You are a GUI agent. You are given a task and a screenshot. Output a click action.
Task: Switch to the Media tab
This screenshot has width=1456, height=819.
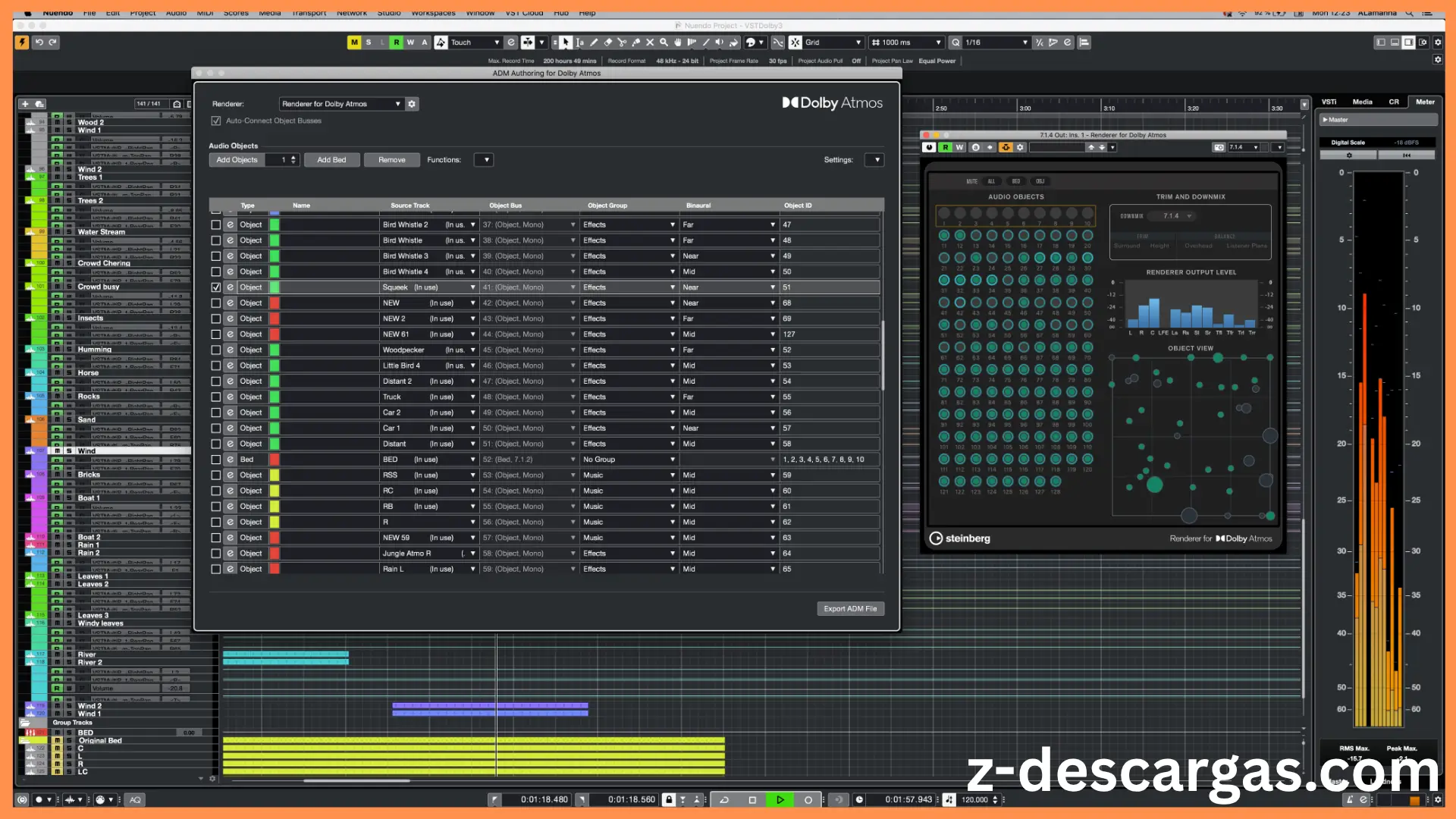coord(1363,102)
